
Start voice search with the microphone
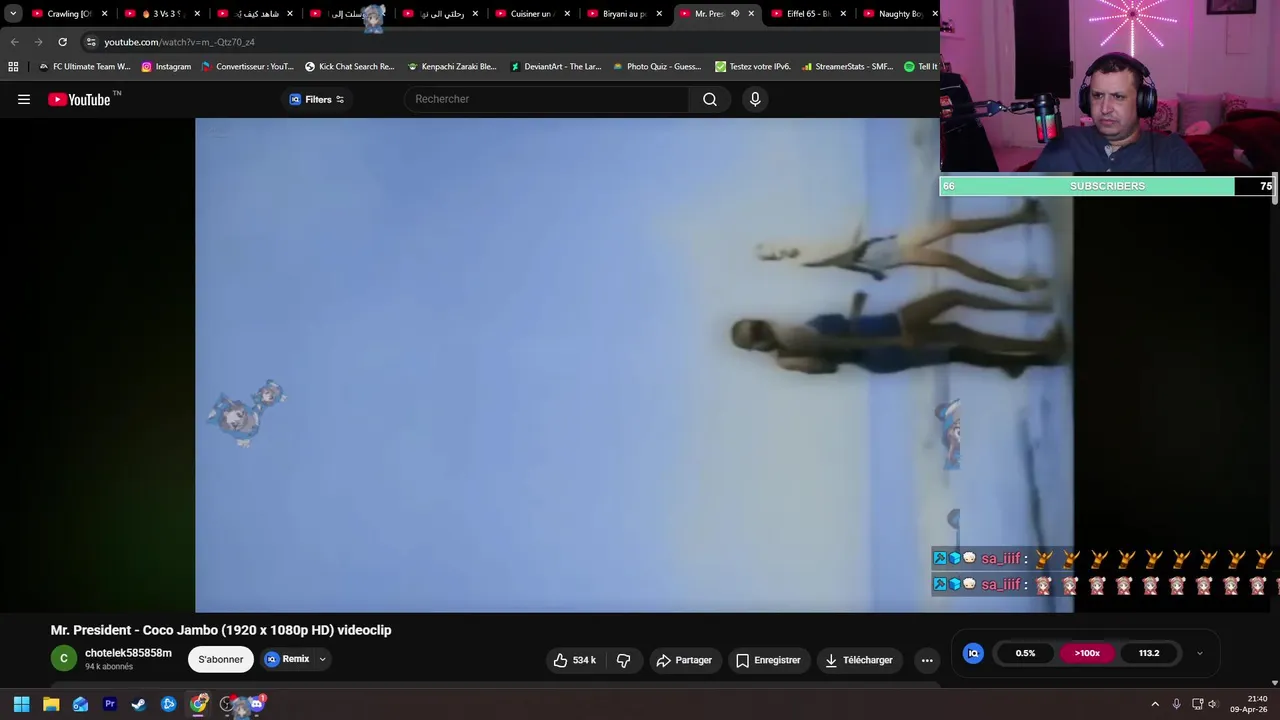tap(755, 99)
